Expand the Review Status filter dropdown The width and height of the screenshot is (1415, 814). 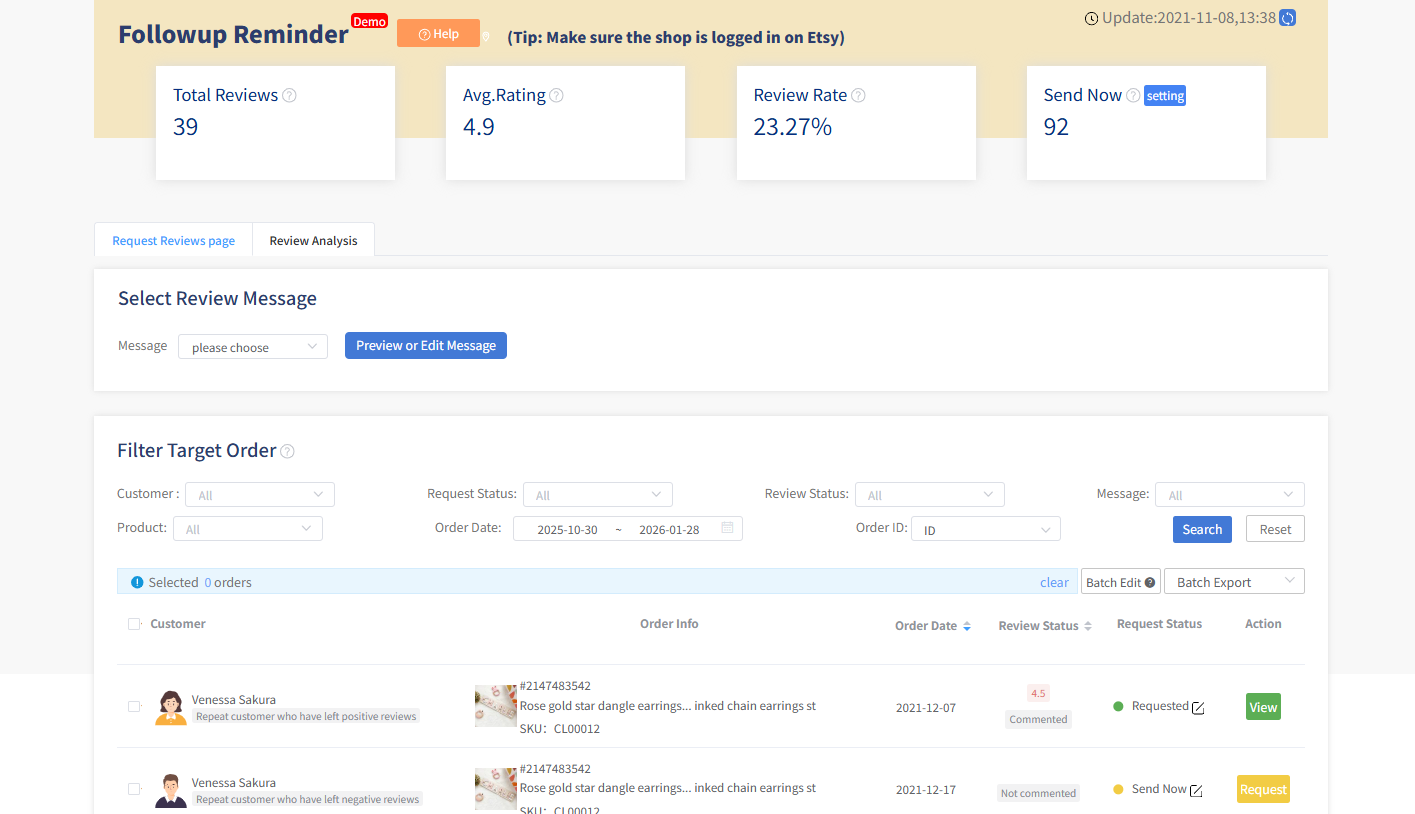tap(929, 494)
